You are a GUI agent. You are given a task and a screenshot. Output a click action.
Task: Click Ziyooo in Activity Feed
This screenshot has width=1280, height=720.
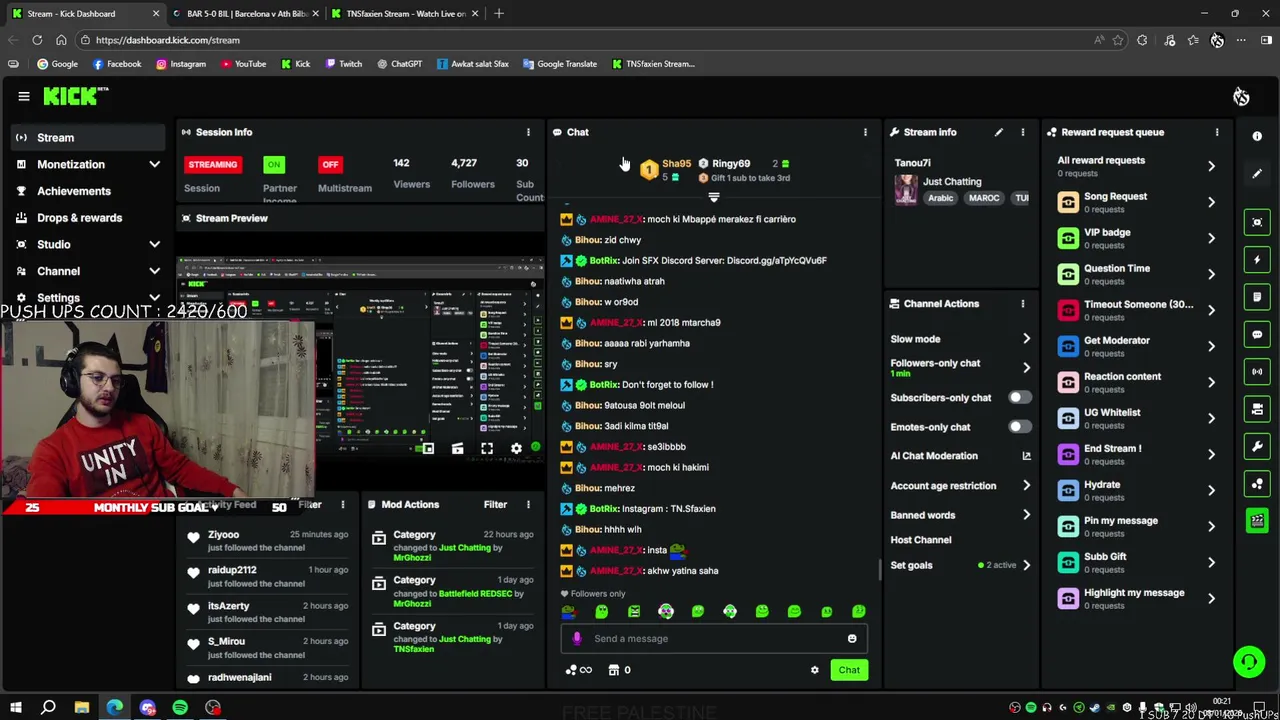pyautogui.click(x=224, y=535)
